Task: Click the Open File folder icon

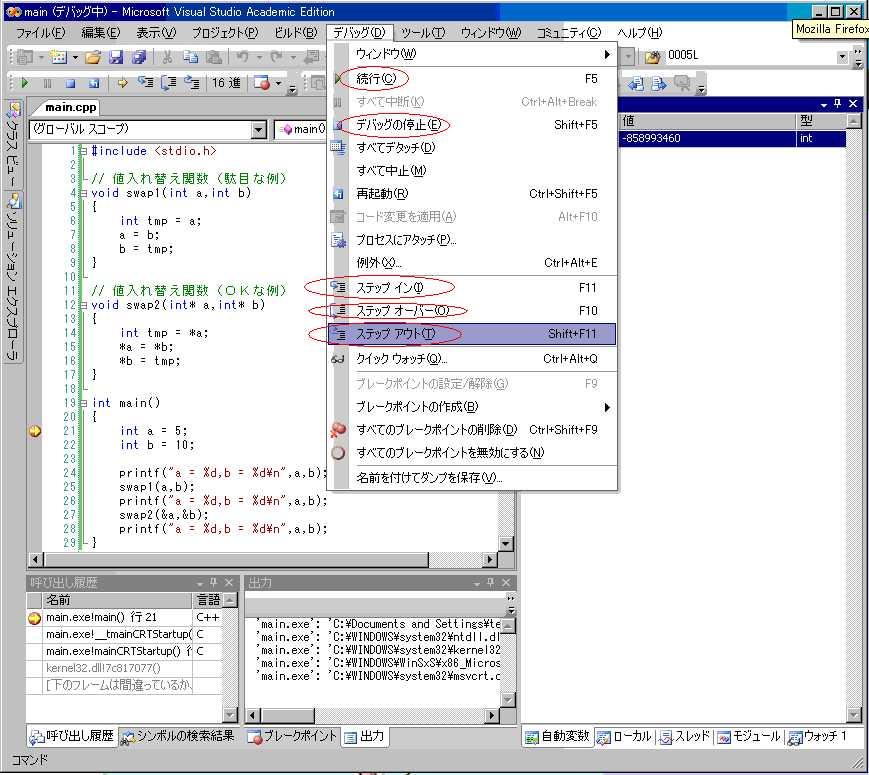Action: [x=93, y=57]
